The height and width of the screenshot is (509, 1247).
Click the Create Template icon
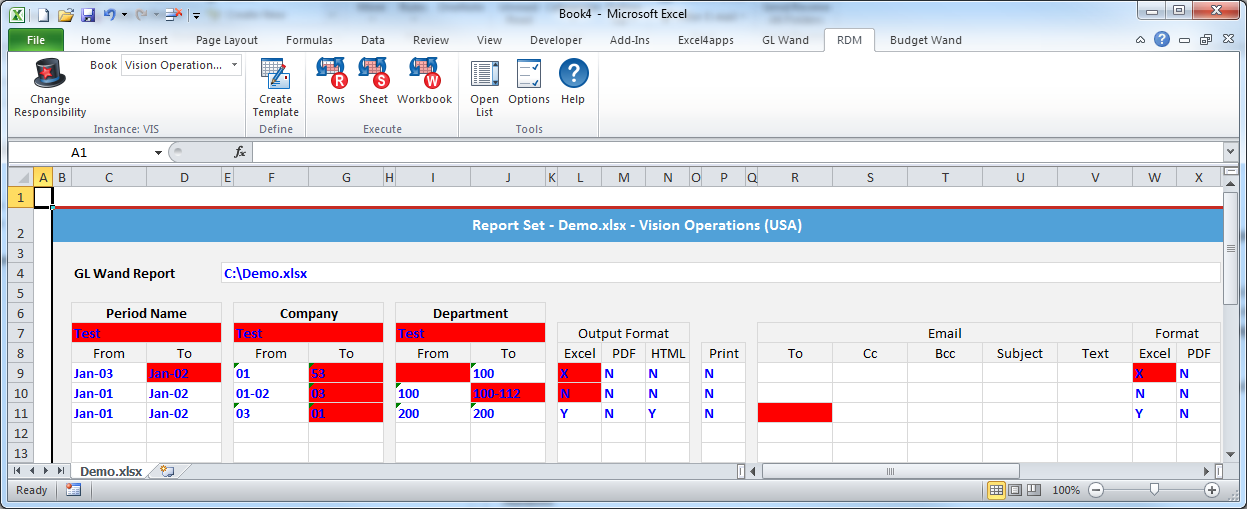click(275, 74)
